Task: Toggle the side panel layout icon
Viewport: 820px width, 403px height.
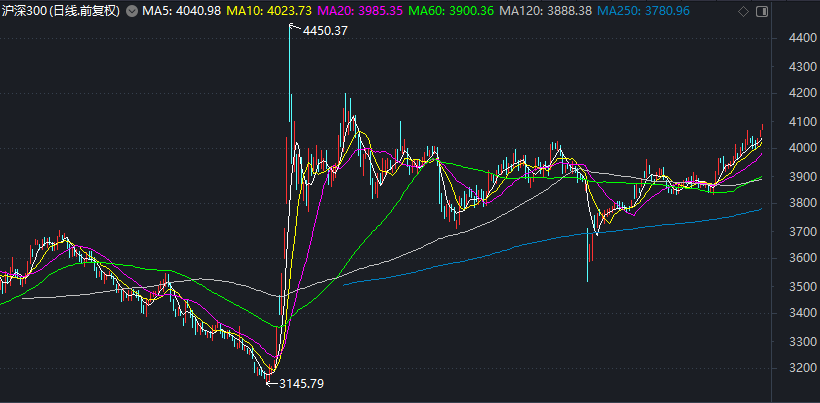Action: pyautogui.click(x=762, y=11)
